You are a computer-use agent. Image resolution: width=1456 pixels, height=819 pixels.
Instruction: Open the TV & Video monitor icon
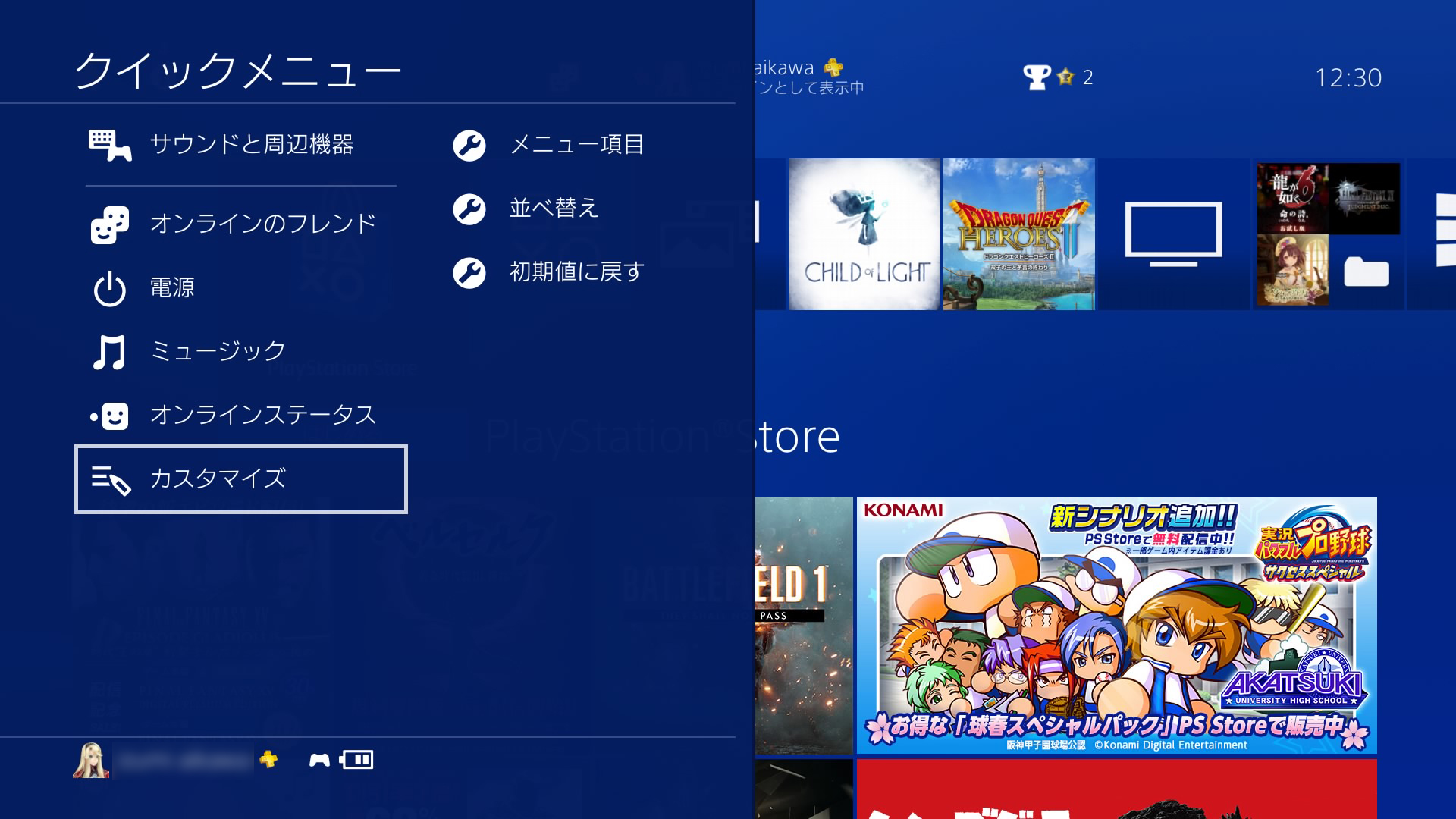click(1173, 234)
